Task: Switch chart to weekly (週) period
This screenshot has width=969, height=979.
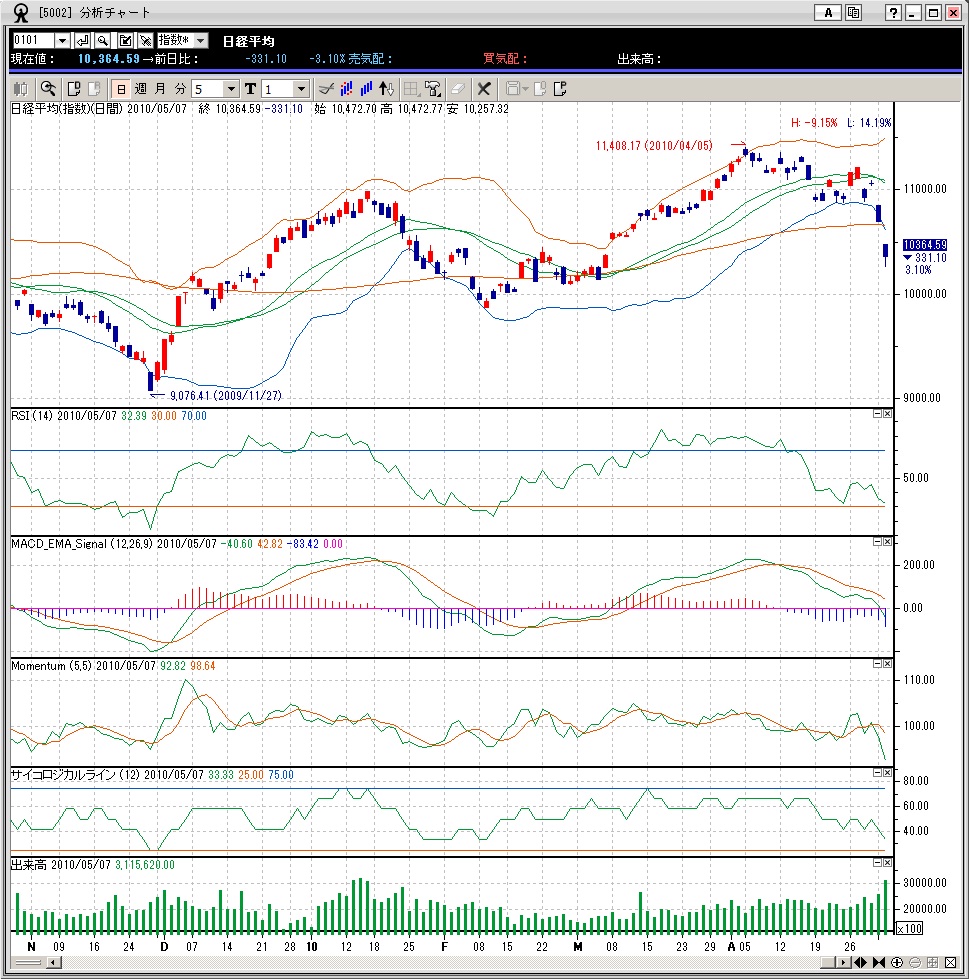Action: click(141, 89)
